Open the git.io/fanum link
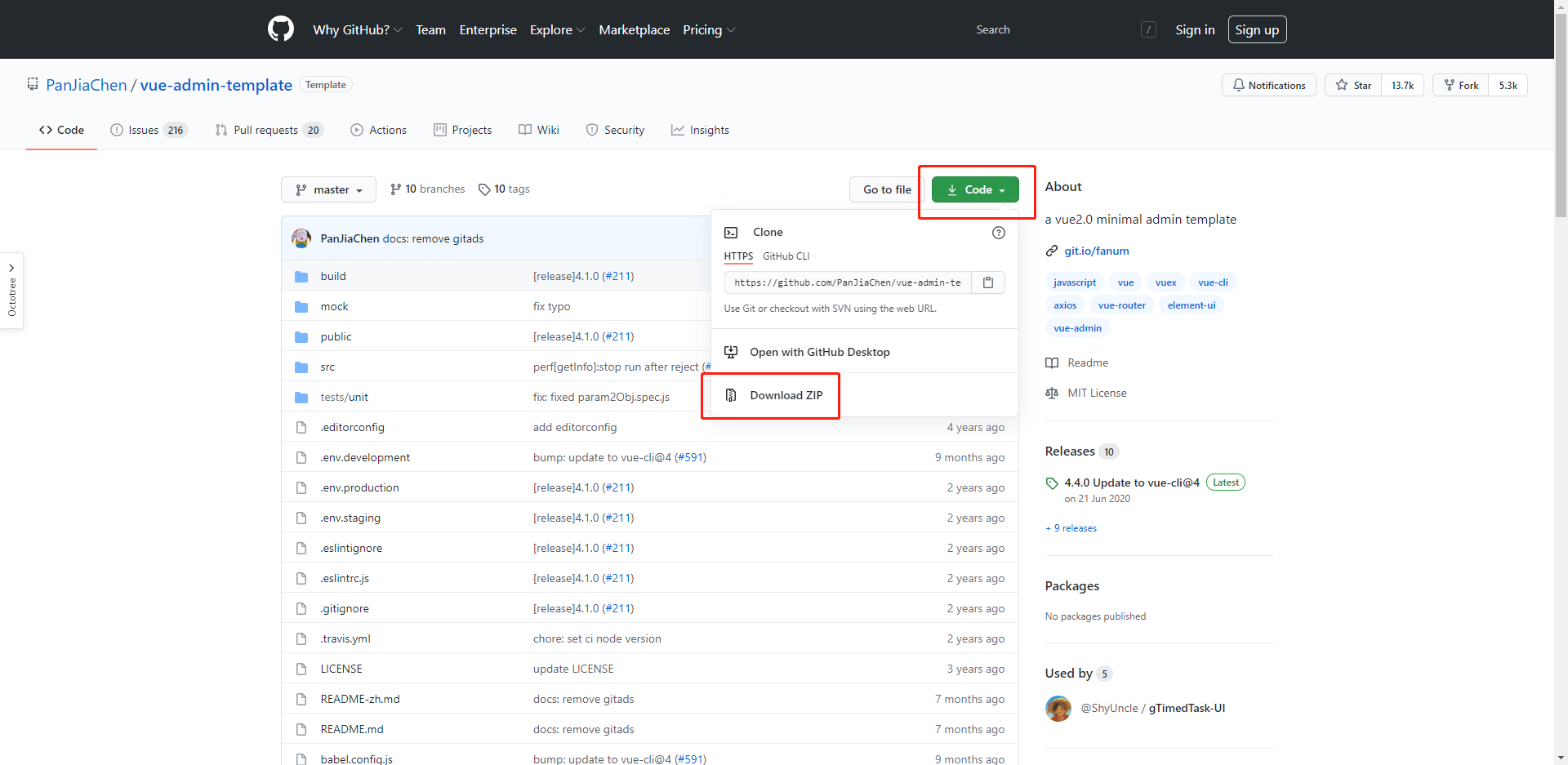This screenshot has height=765, width=1568. click(1096, 251)
